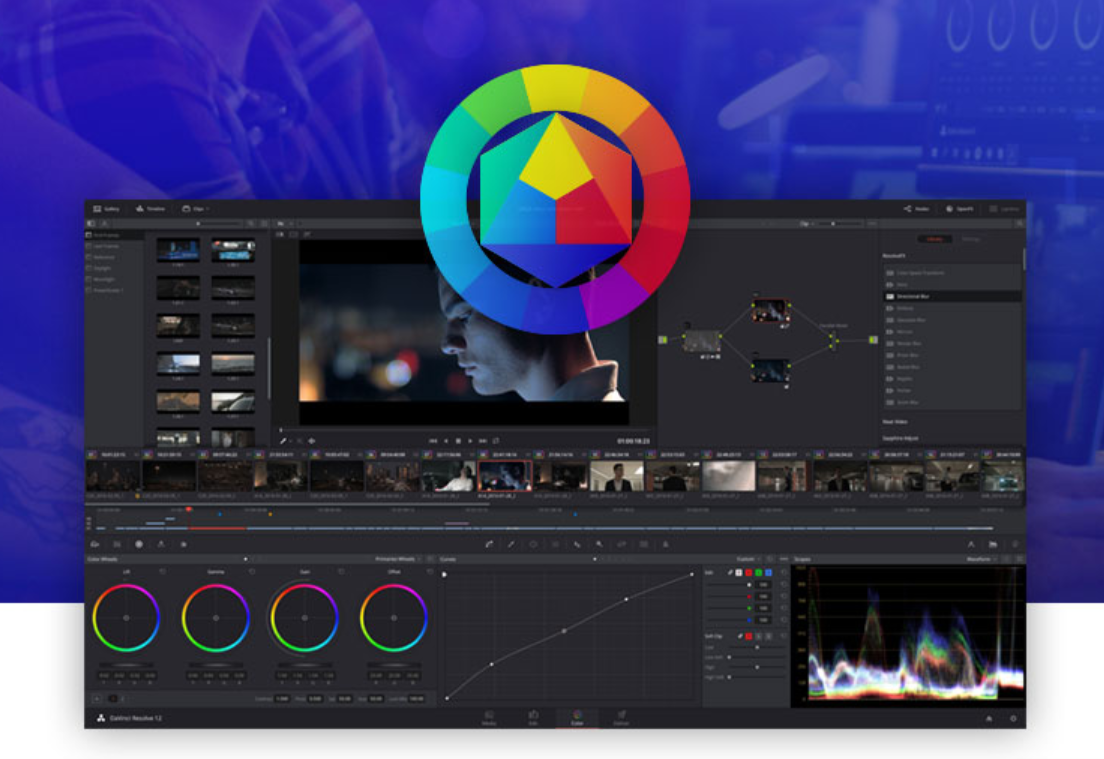The width and height of the screenshot is (1104, 759).
Task: Open the Blur palette icon
Action: click(577, 544)
